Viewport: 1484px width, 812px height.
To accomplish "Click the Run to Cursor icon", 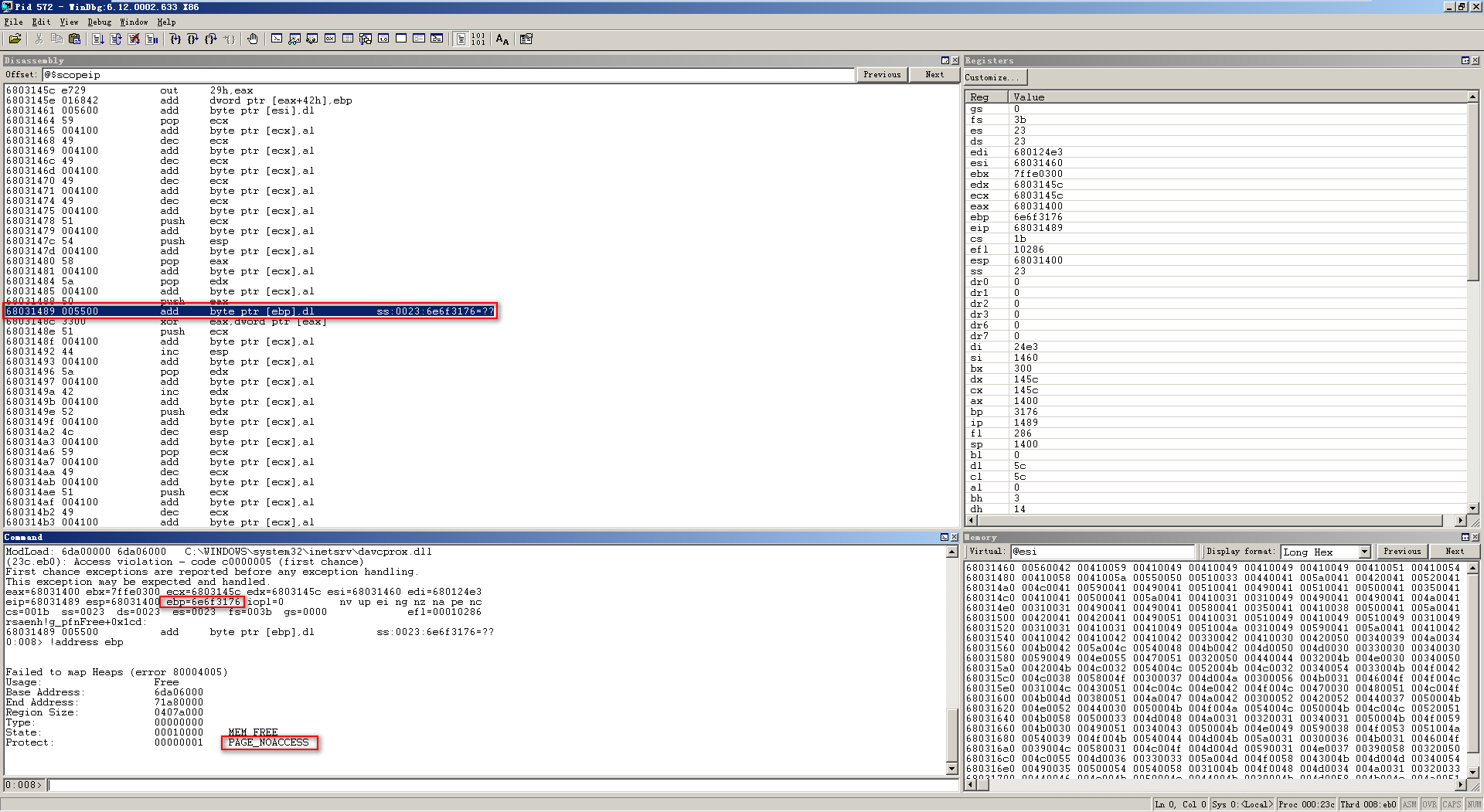I will click(x=229, y=39).
